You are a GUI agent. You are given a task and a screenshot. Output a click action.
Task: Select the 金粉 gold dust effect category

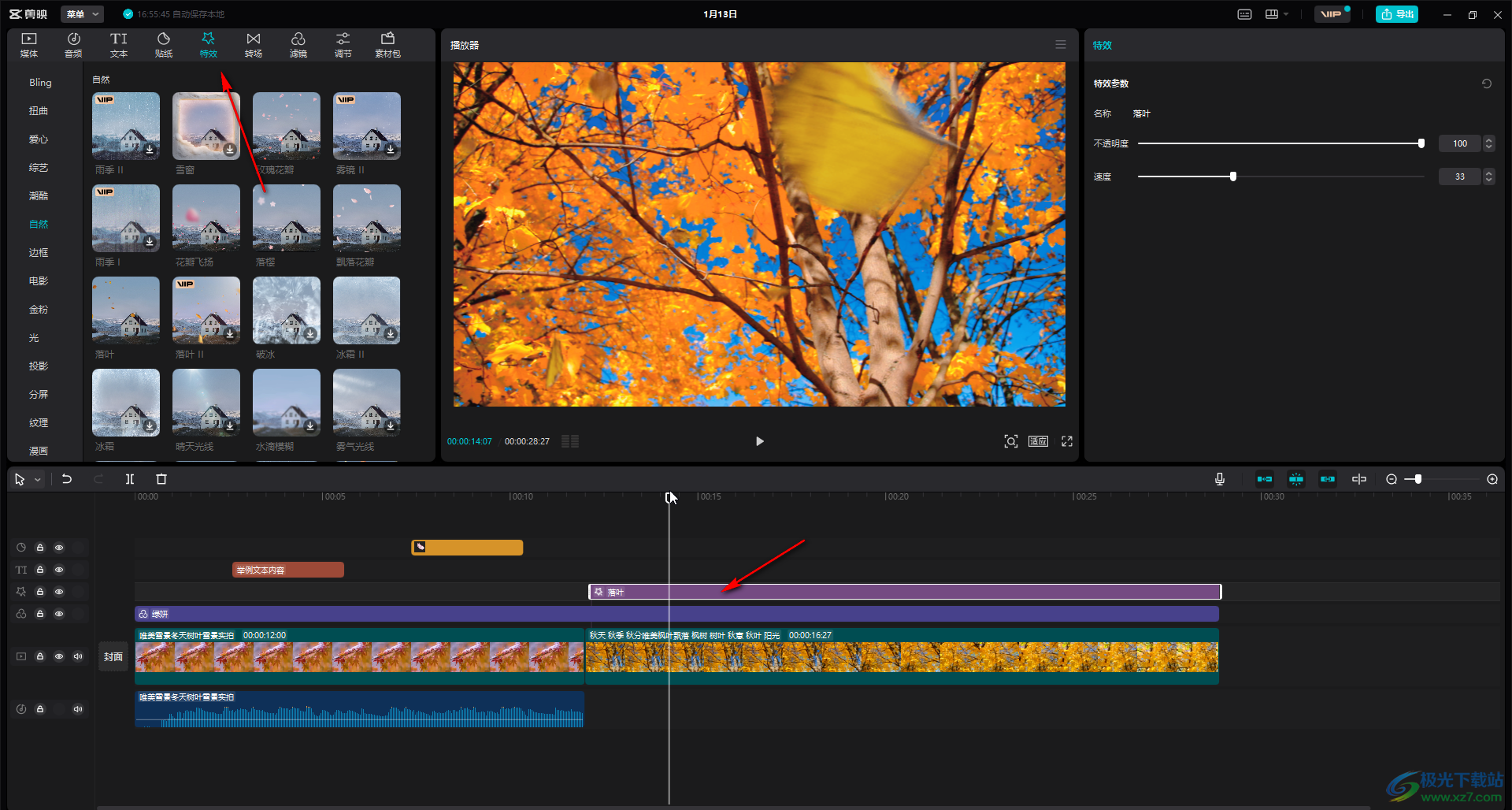coord(39,310)
